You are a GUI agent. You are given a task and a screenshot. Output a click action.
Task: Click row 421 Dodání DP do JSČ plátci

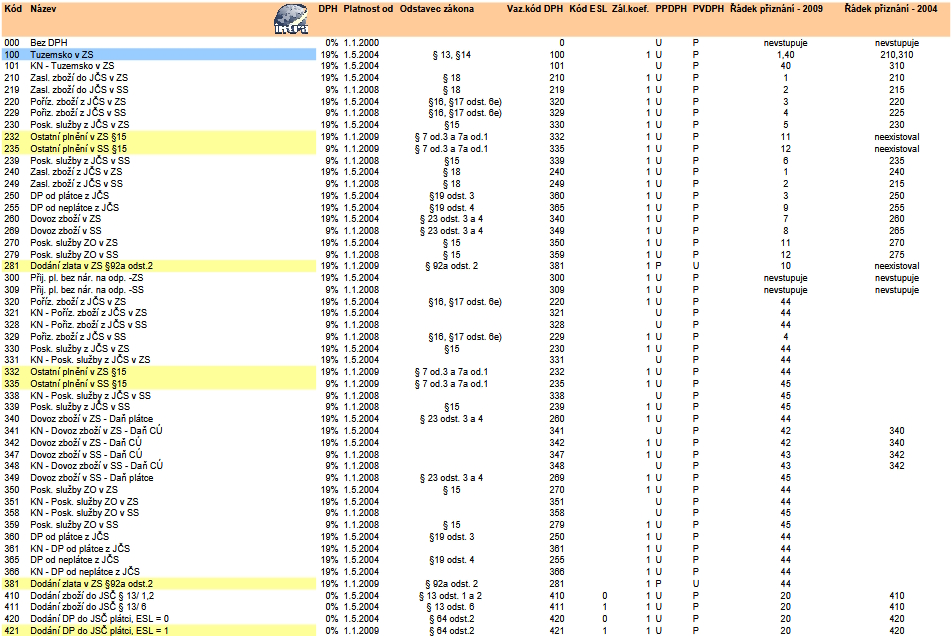(99, 630)
